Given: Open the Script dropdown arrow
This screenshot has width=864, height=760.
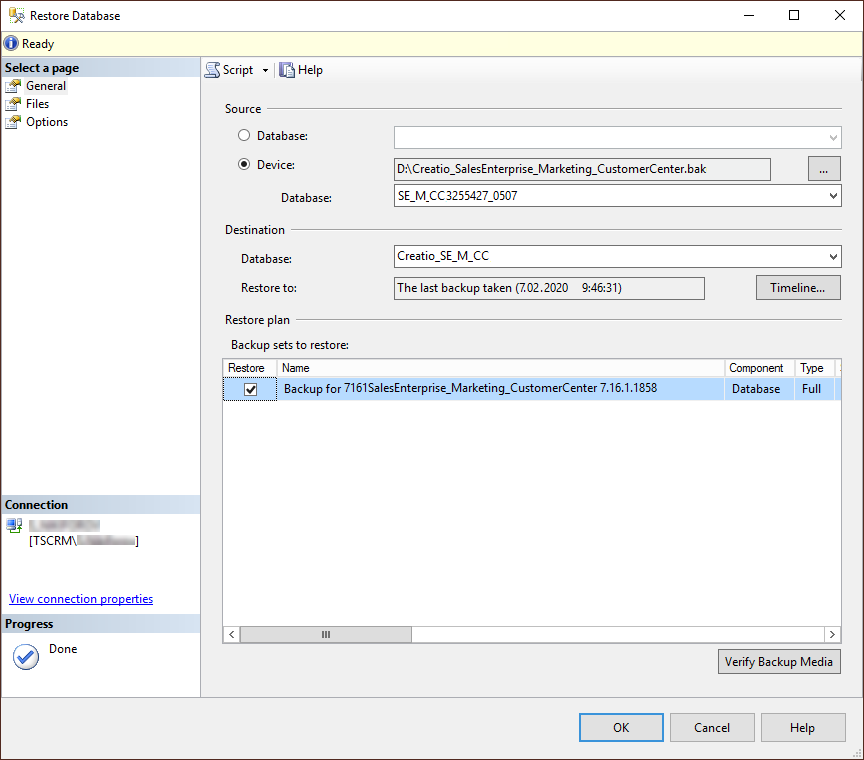Looking at the screenshot, I should click(x=265, y=70).
